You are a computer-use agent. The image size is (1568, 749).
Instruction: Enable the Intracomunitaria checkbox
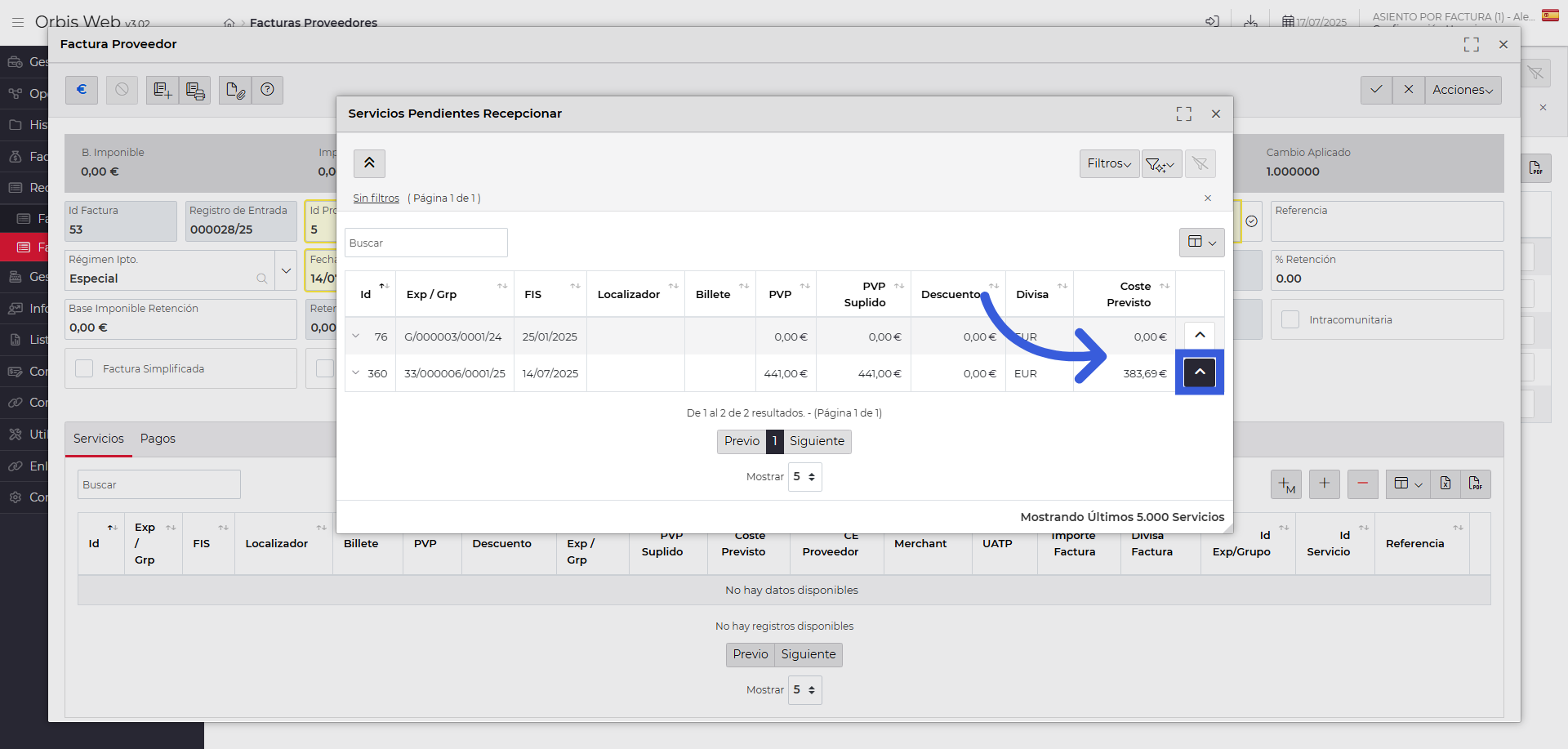[1290, 319]
